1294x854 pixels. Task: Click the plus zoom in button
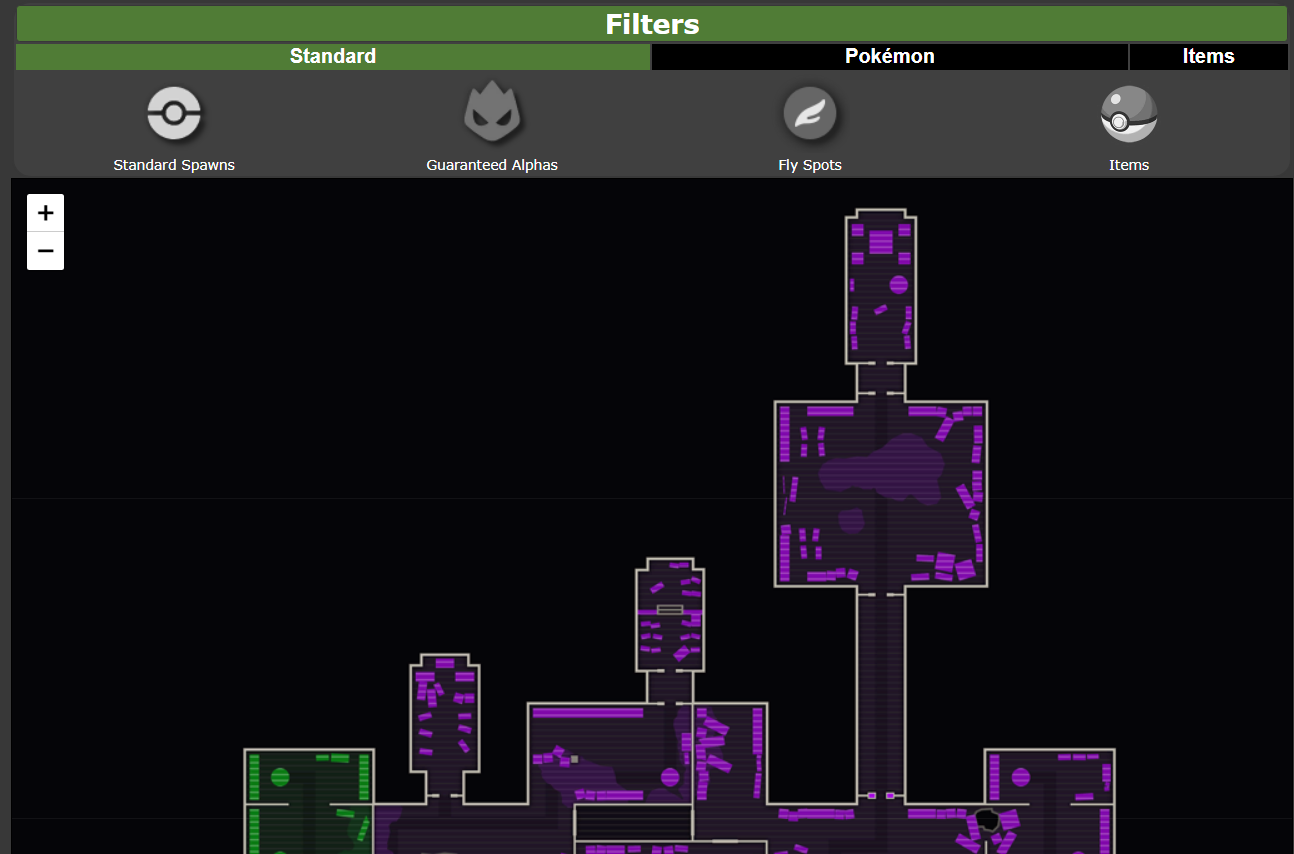coord(45,213)
